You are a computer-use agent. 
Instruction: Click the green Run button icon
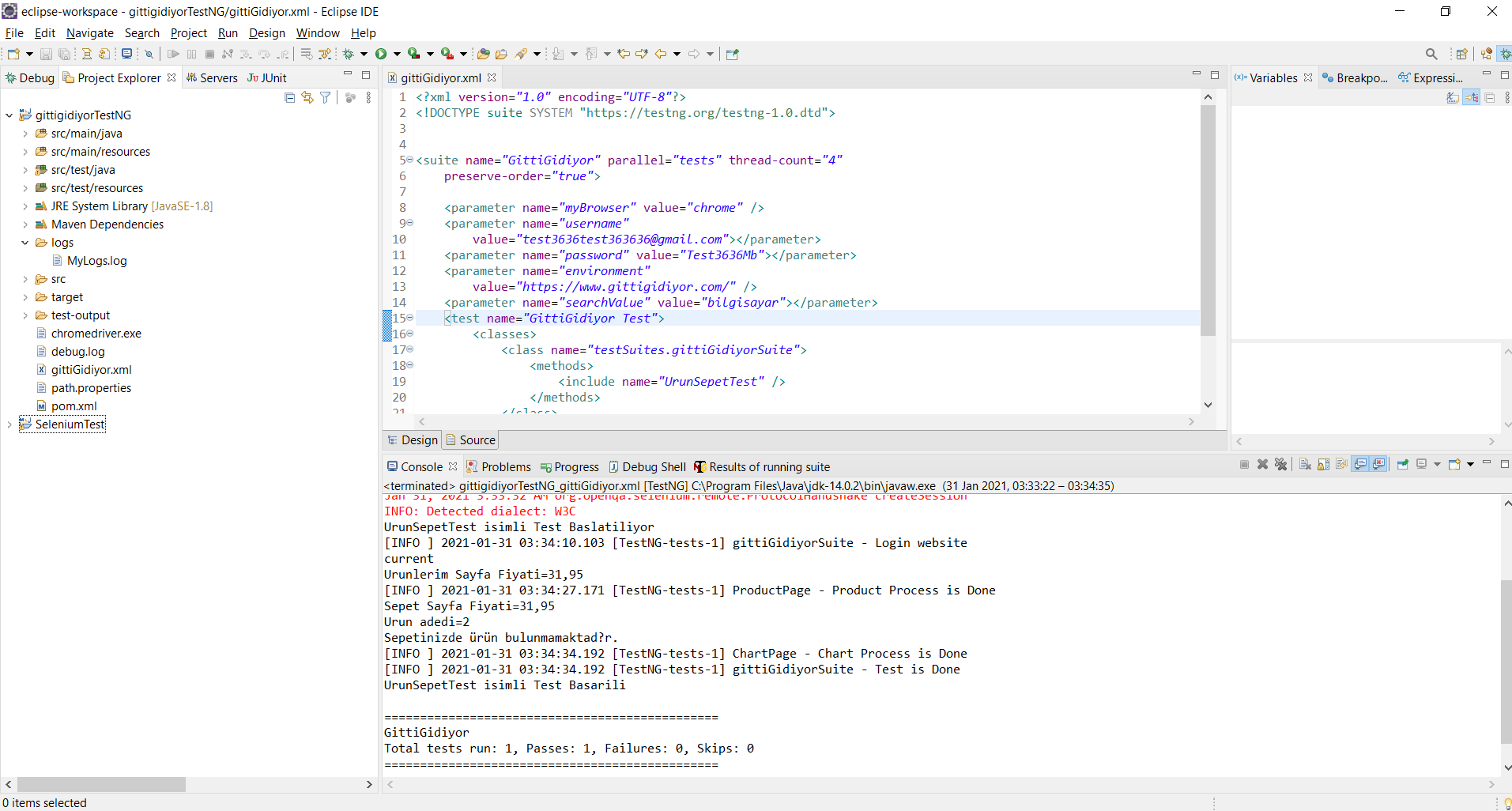(381, 54)
